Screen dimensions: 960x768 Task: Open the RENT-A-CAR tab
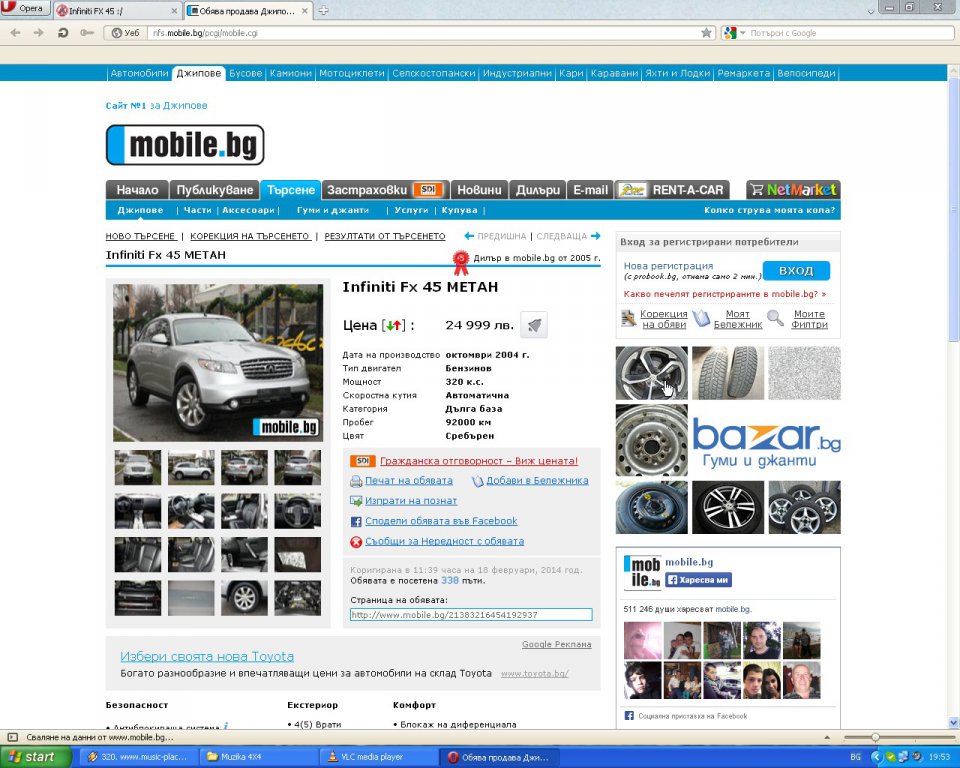(x=672, y=190)
